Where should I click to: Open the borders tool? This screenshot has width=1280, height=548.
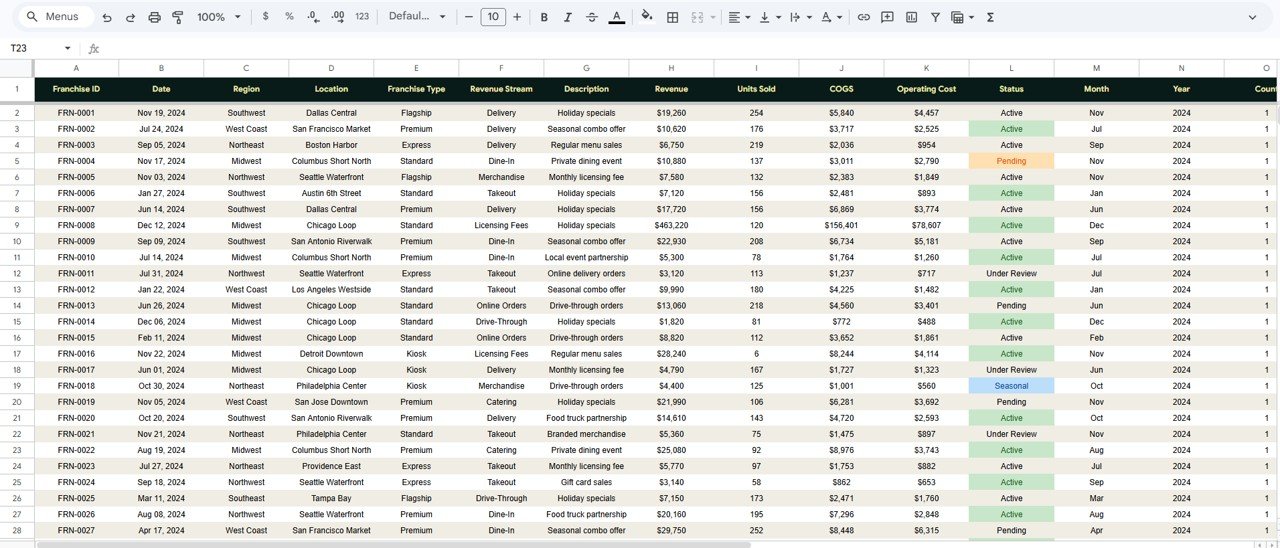(673, 17)
